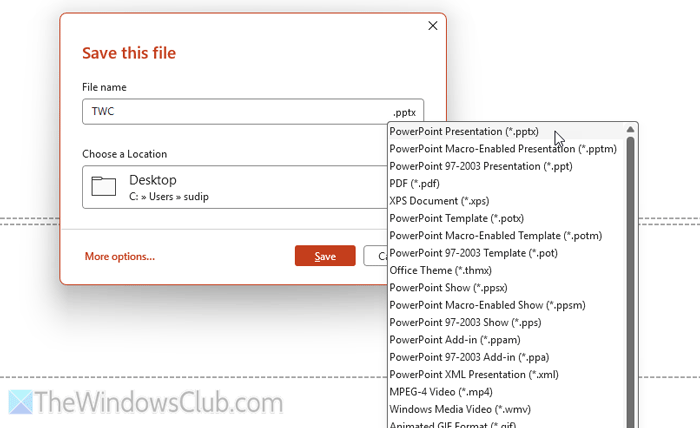Close the Save this file dialog

(433, 26)
